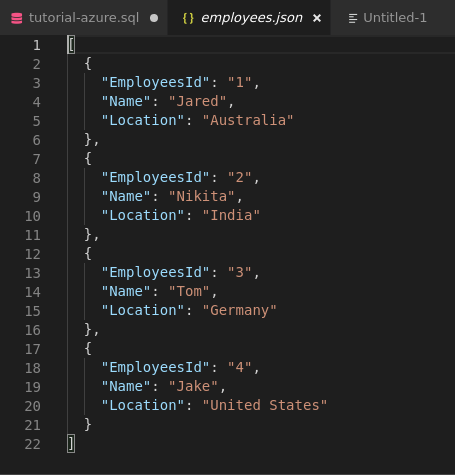The width and height of the screenshot is (455, 475).
Task: Click the closing brace on line 16
Action: coord(88,329)
